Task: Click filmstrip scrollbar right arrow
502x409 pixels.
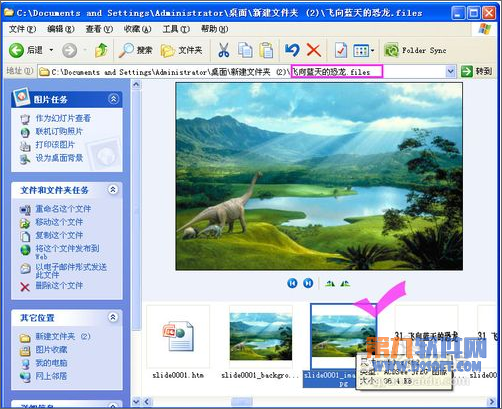Action: [x=491, y=402]
